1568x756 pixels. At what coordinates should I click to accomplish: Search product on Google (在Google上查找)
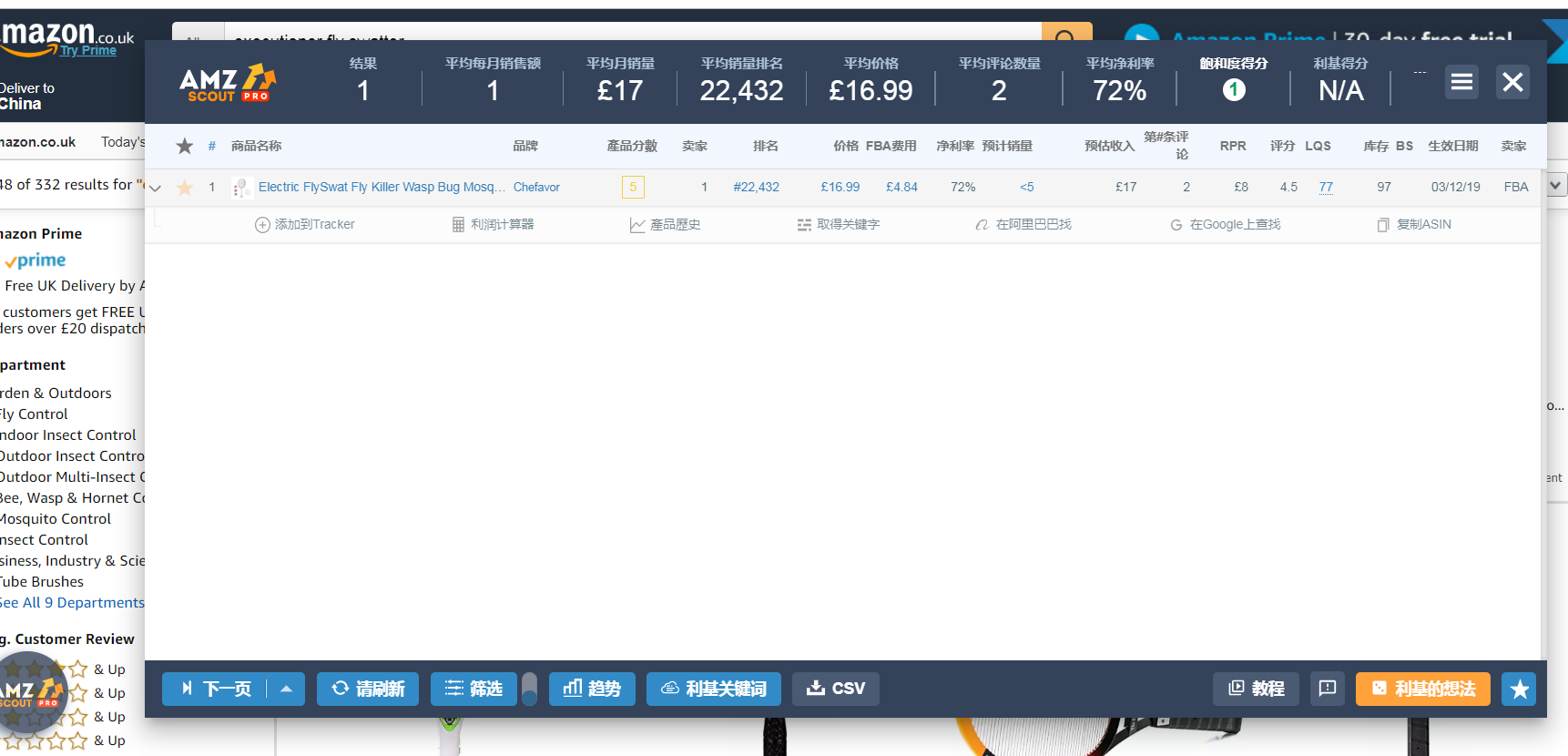click(1225, 225)
